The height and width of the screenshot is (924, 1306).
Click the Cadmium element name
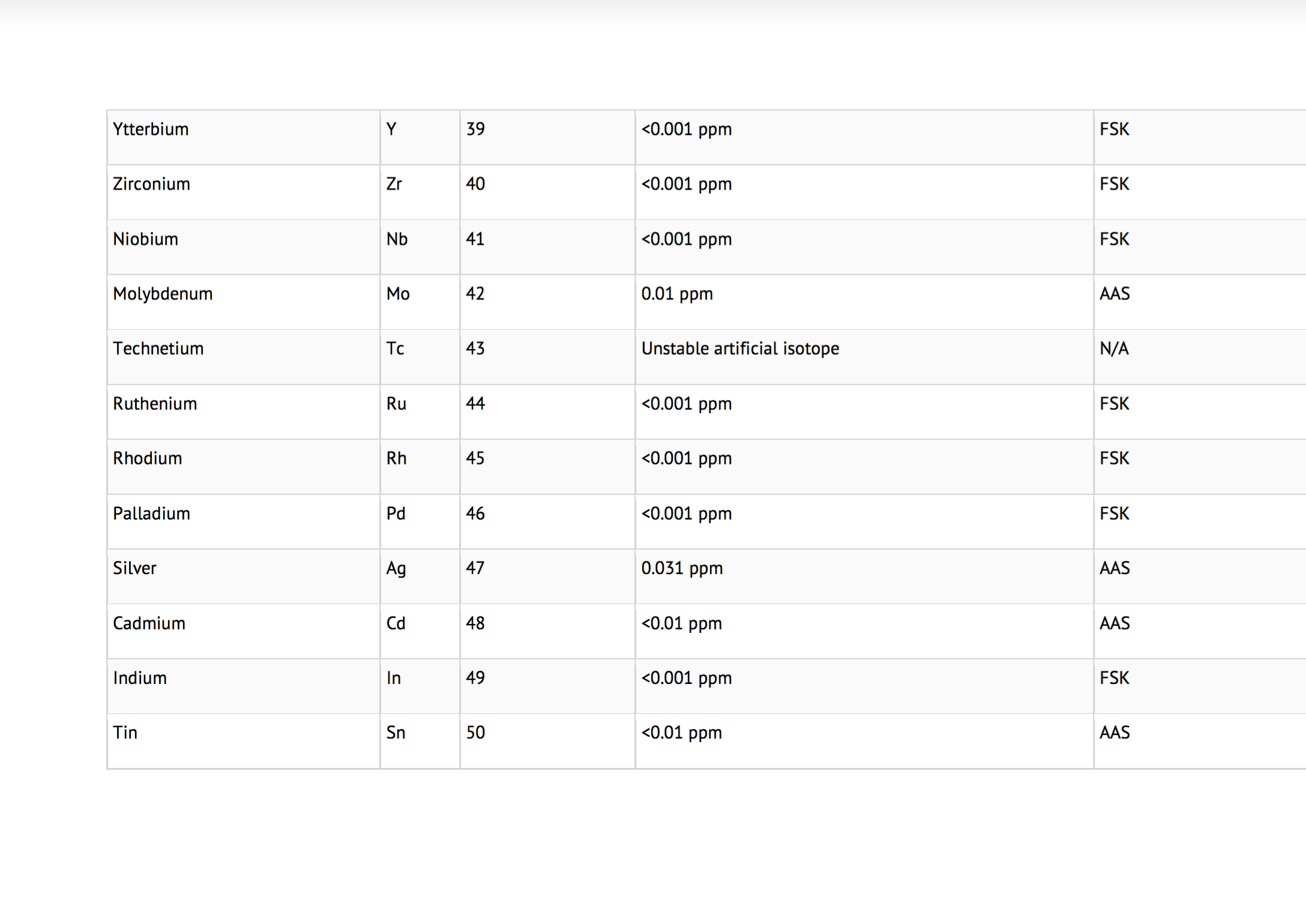pyautogui.click(x=149, y=623)
